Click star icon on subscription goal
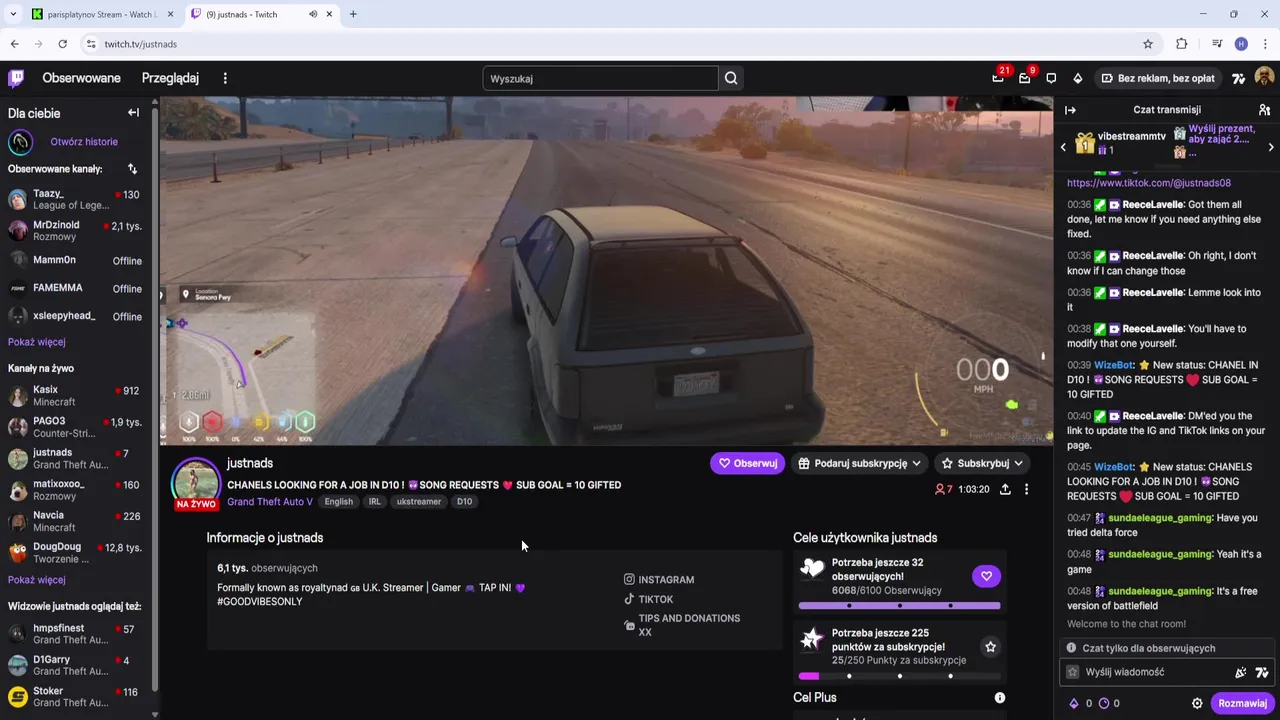This screenshot has width=1280, height=720. [990, 647]
